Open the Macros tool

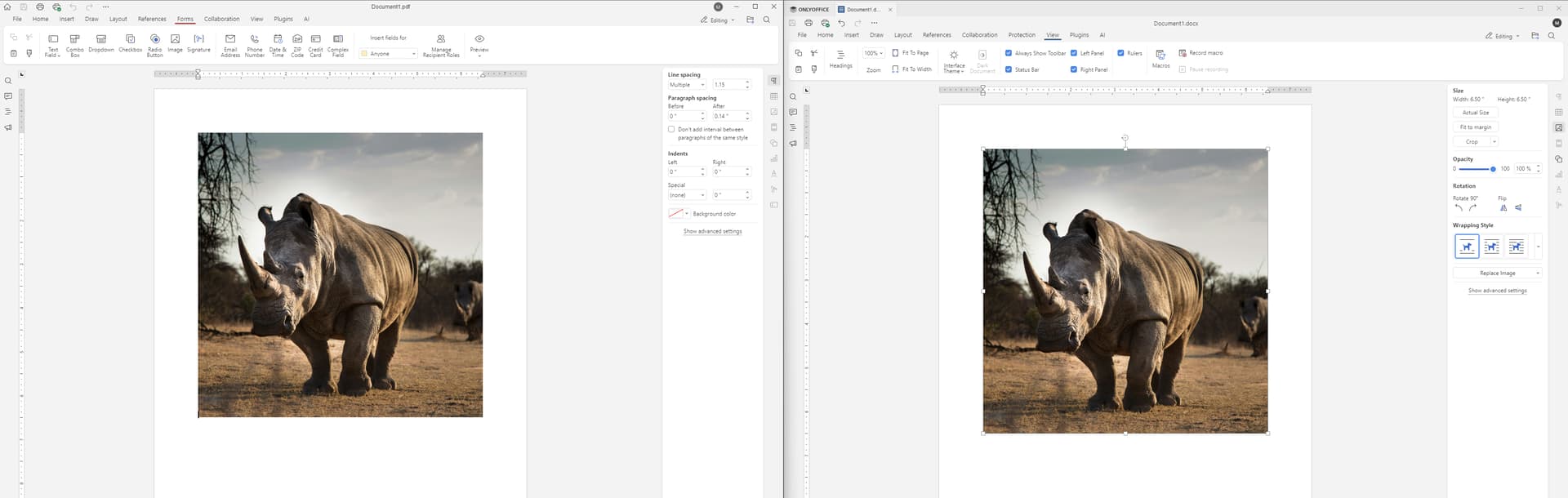coord(1160,58)
